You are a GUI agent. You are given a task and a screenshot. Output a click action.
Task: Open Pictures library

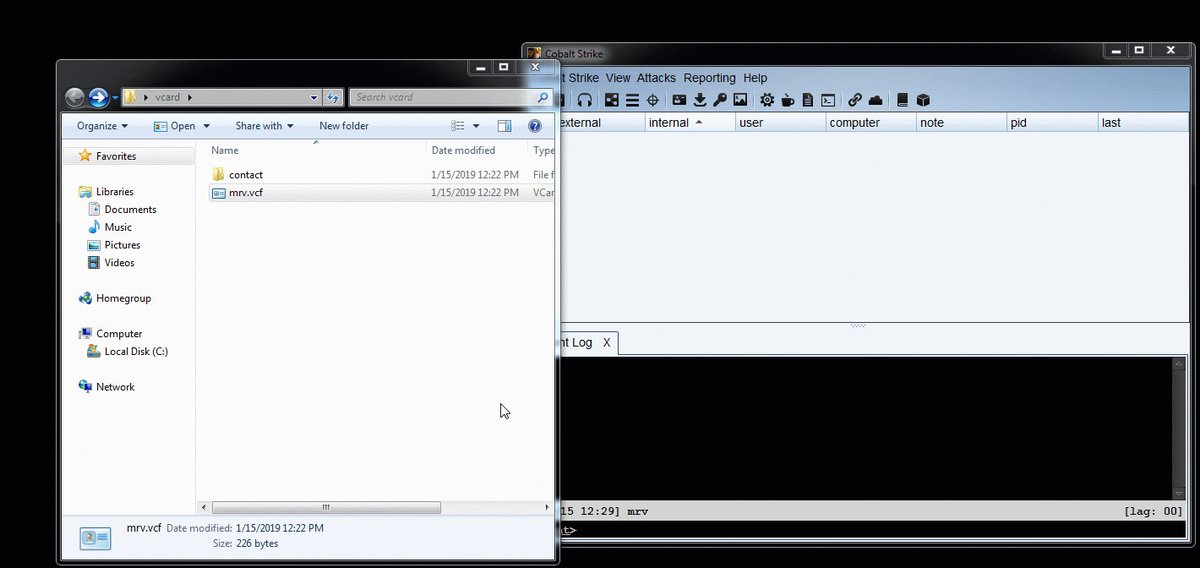122,245
